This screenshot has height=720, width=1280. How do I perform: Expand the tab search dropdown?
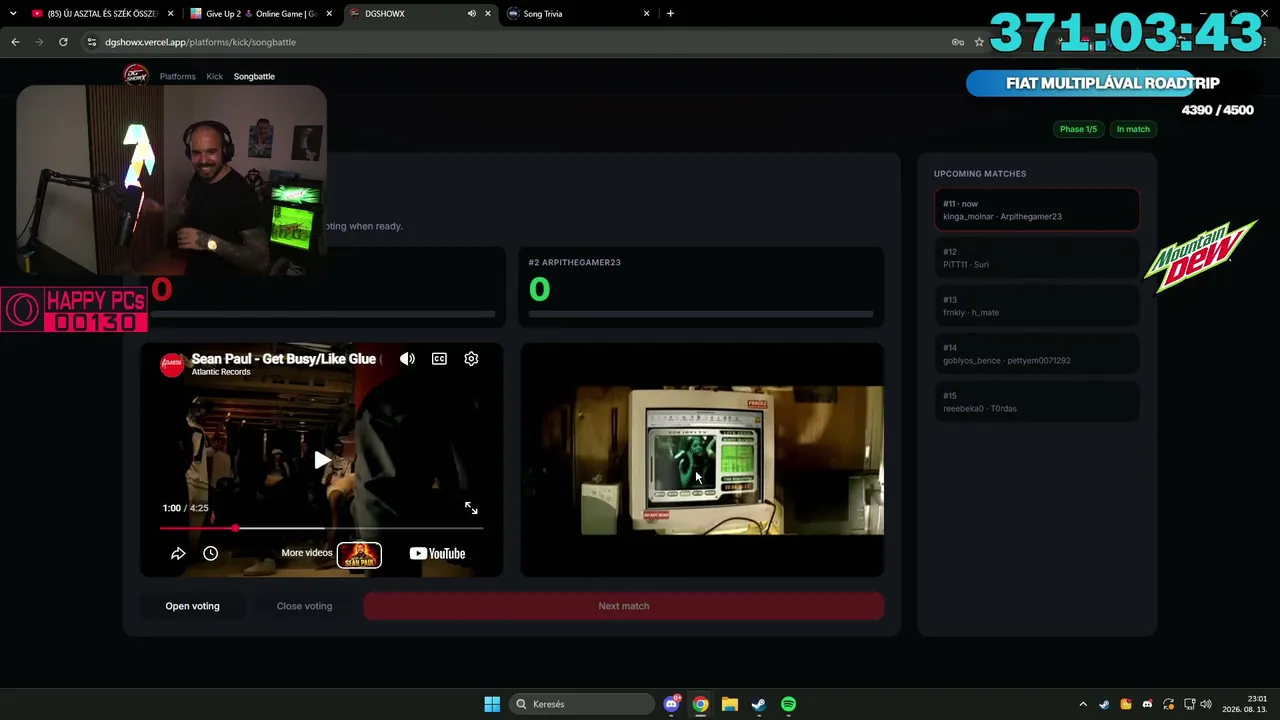13,14
